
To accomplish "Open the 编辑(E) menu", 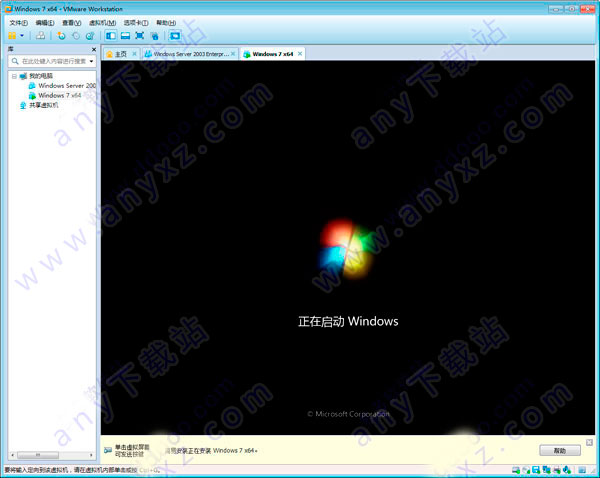I will [45, 23].
